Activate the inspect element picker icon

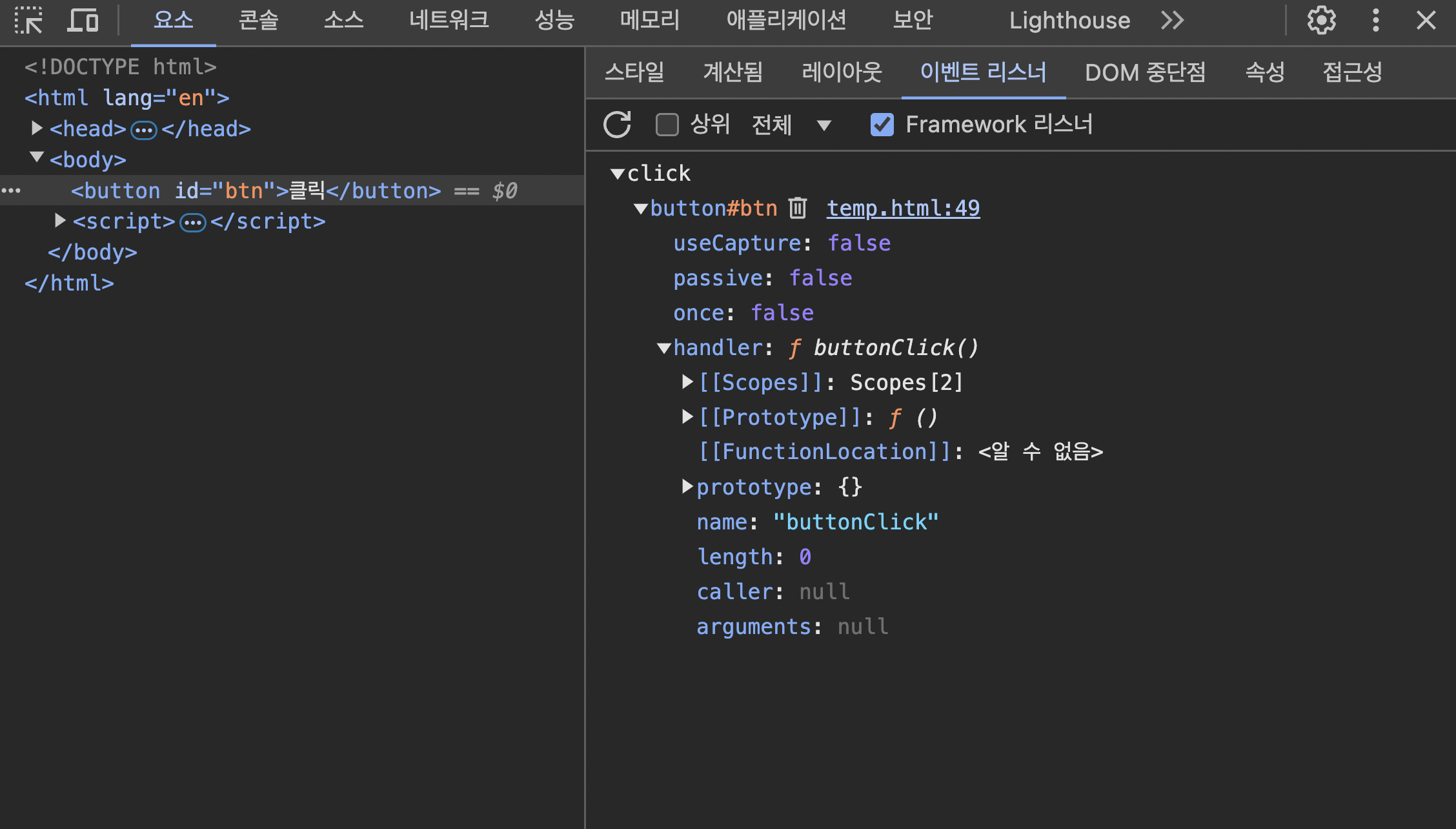tap(28, 21)
